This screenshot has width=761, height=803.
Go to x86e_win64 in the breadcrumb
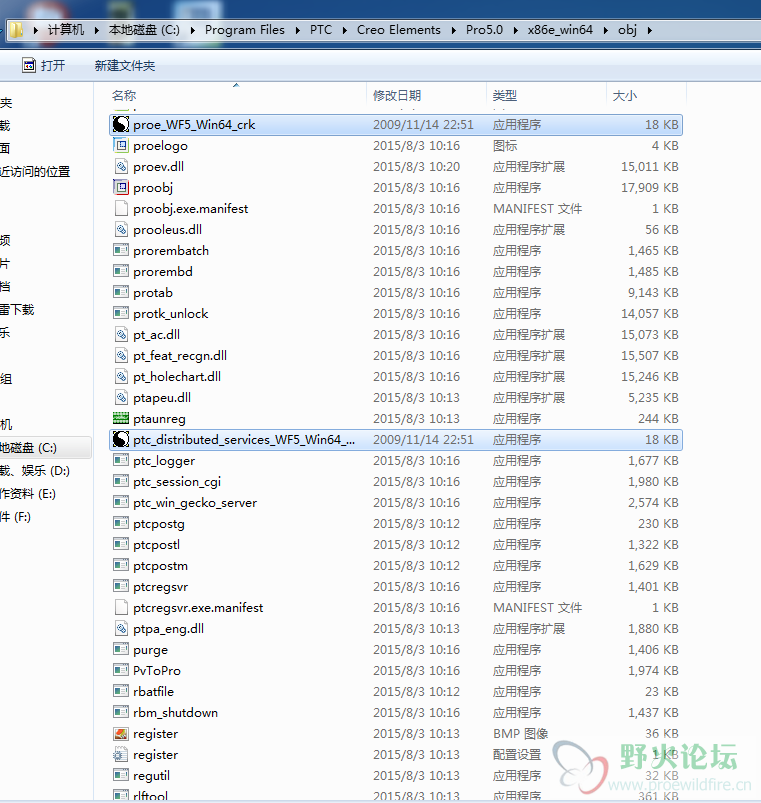click(560, 30)
